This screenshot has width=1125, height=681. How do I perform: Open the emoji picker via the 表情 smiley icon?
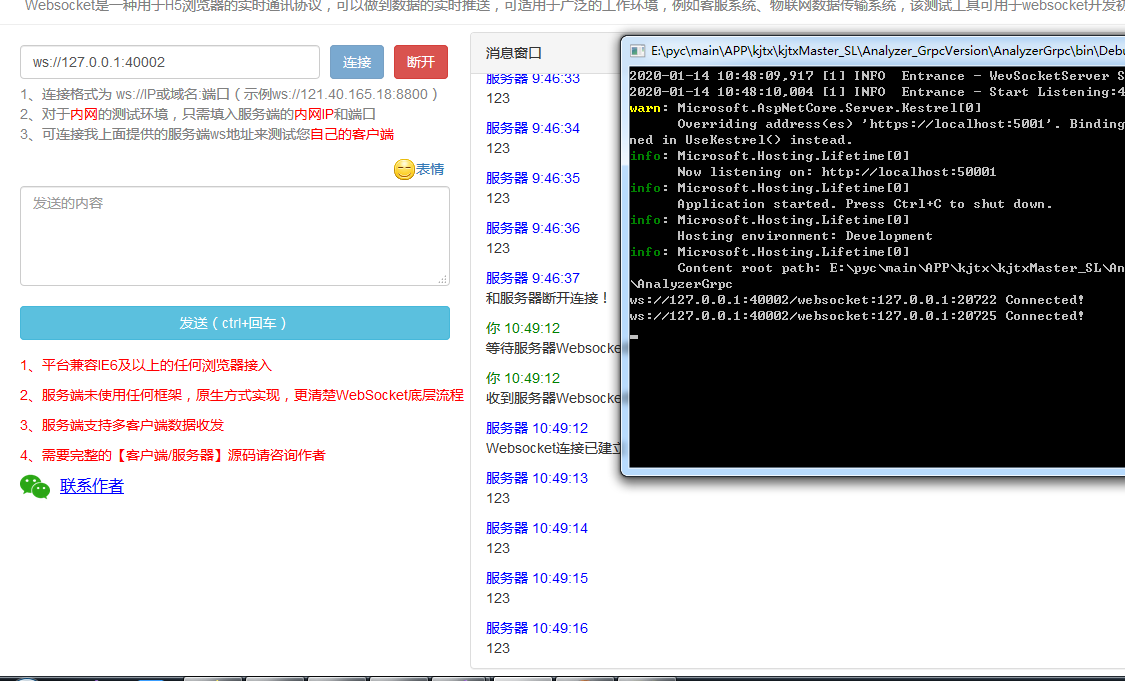(x=403, y=168)
